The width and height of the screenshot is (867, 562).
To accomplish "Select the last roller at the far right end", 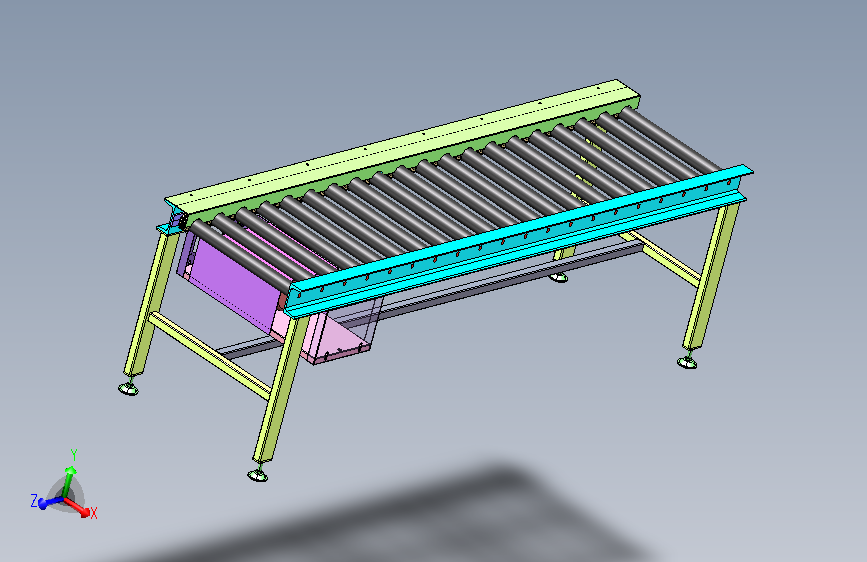I will click(672, 139).
